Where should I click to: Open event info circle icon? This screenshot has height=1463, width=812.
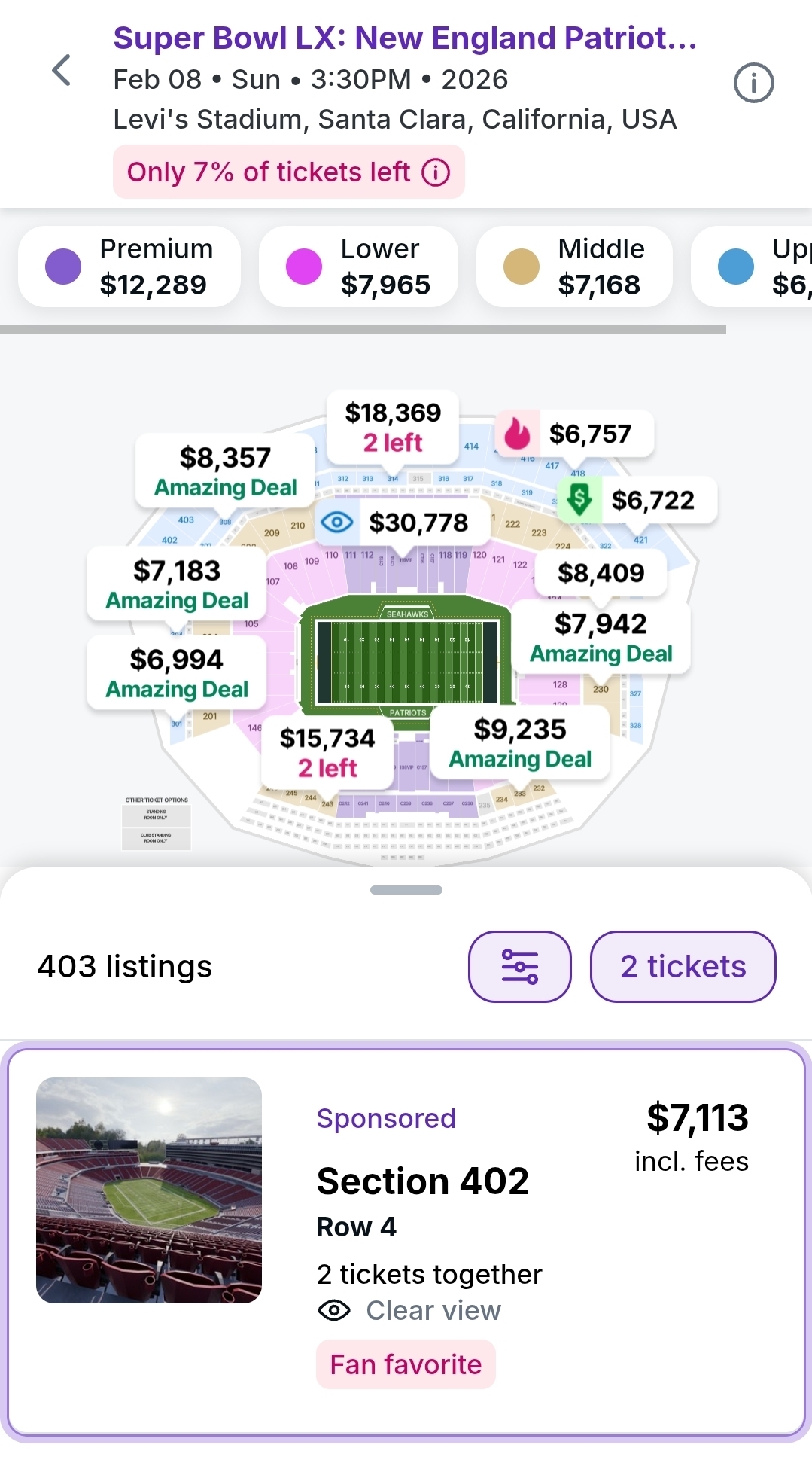coord(753,83)
